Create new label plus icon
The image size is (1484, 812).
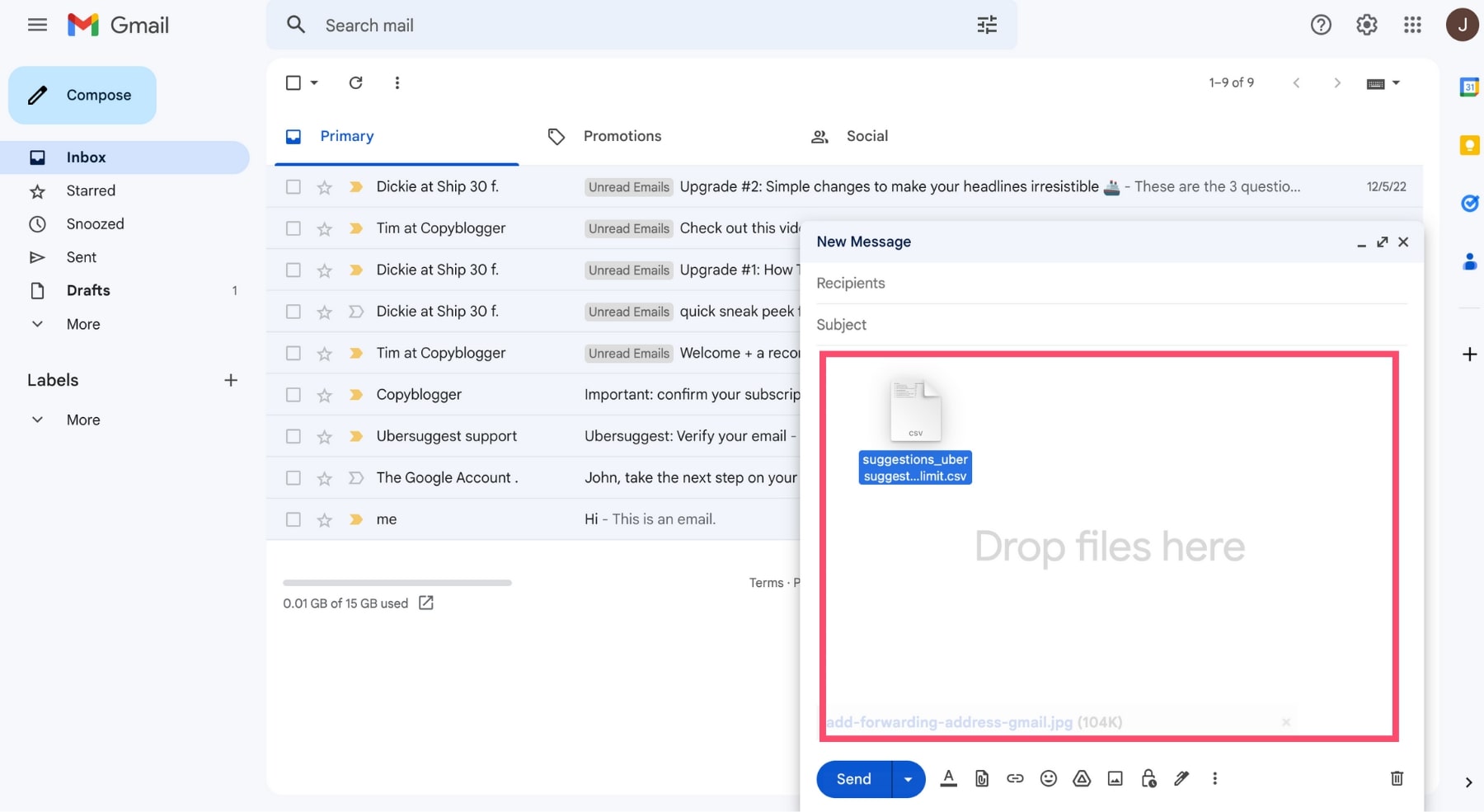tap(231, 380)
